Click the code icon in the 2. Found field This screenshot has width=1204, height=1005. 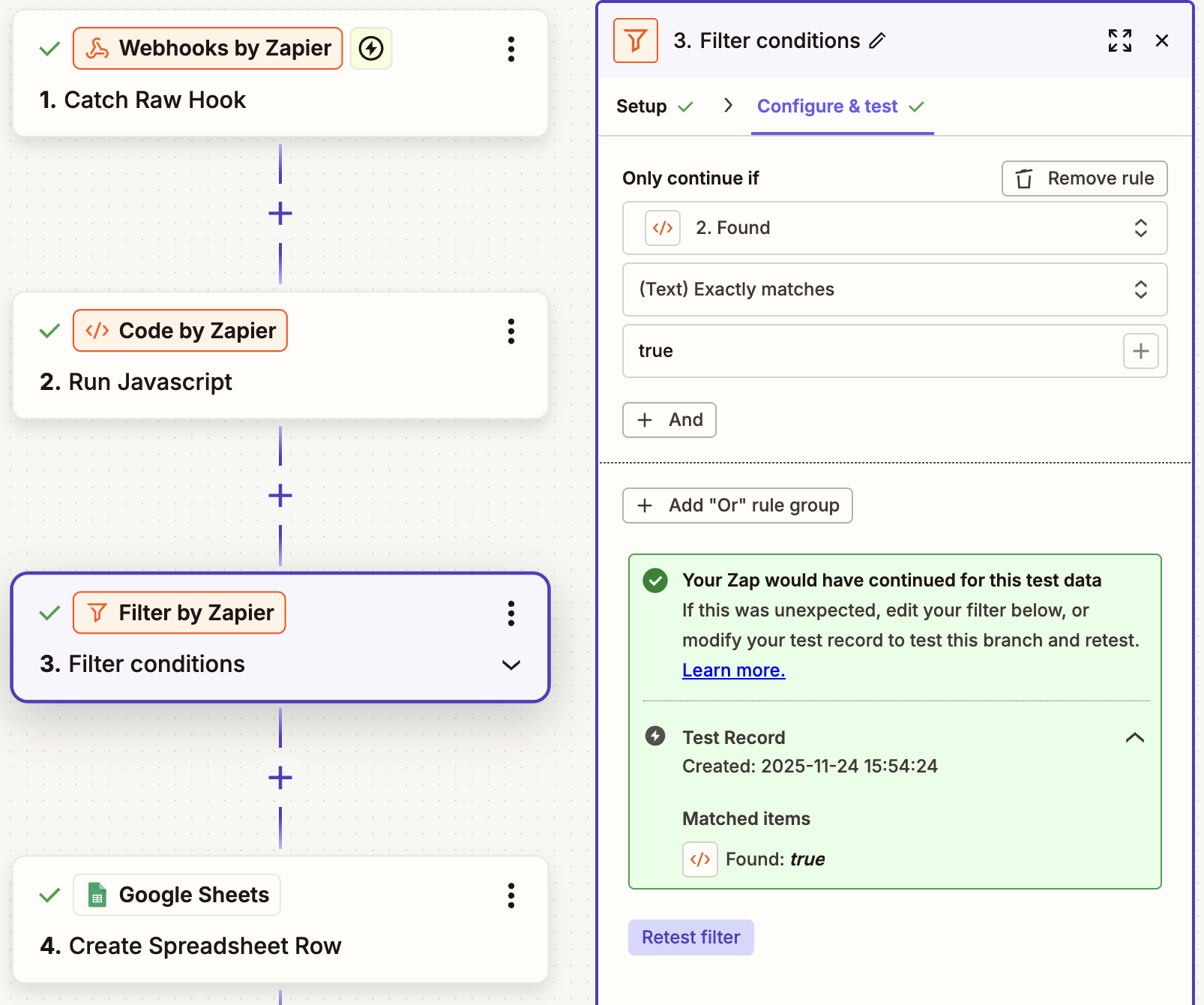click(x=663, y=228)
